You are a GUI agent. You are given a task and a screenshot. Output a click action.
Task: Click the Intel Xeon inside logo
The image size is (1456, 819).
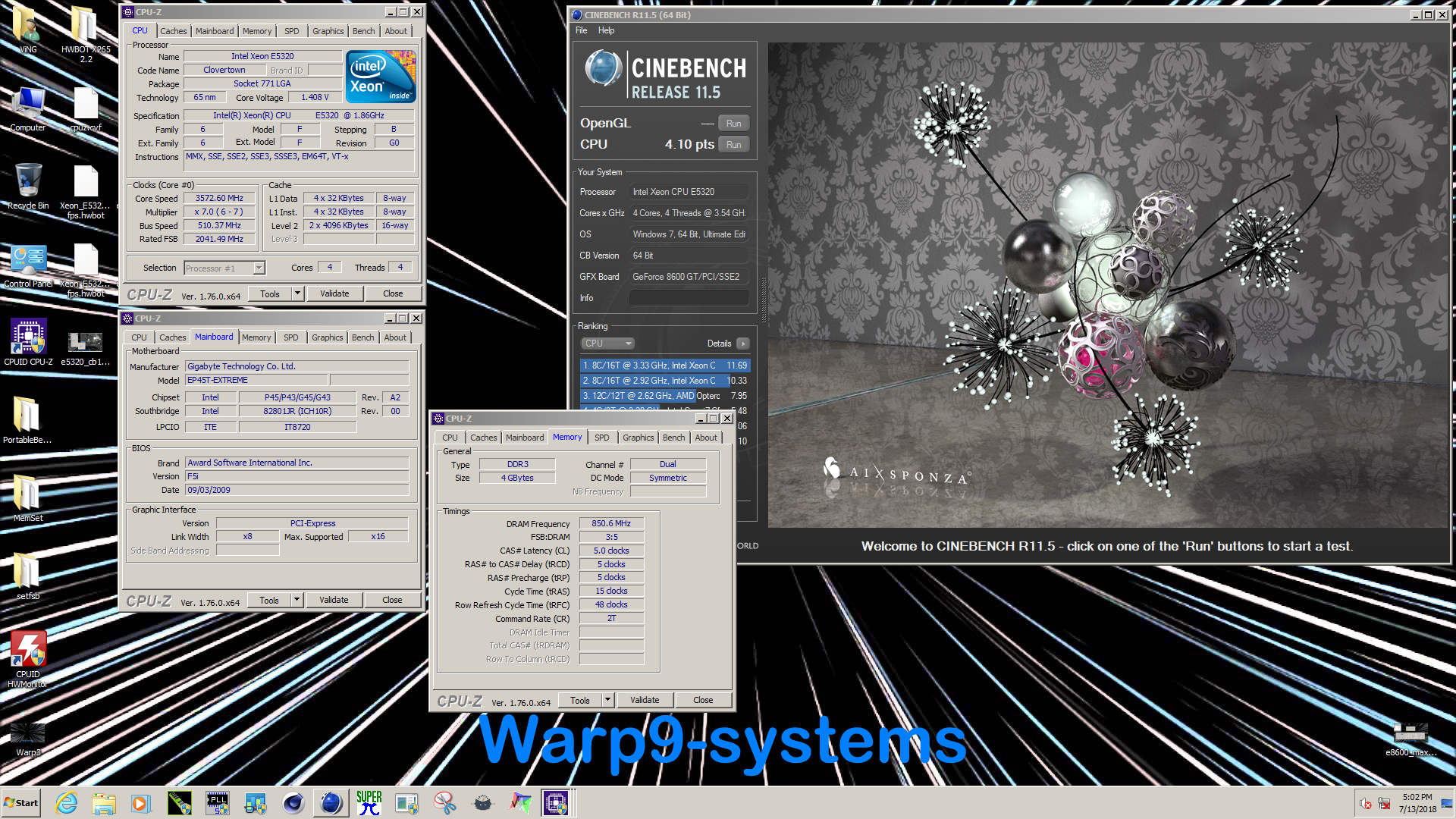(x=381, y=77)
